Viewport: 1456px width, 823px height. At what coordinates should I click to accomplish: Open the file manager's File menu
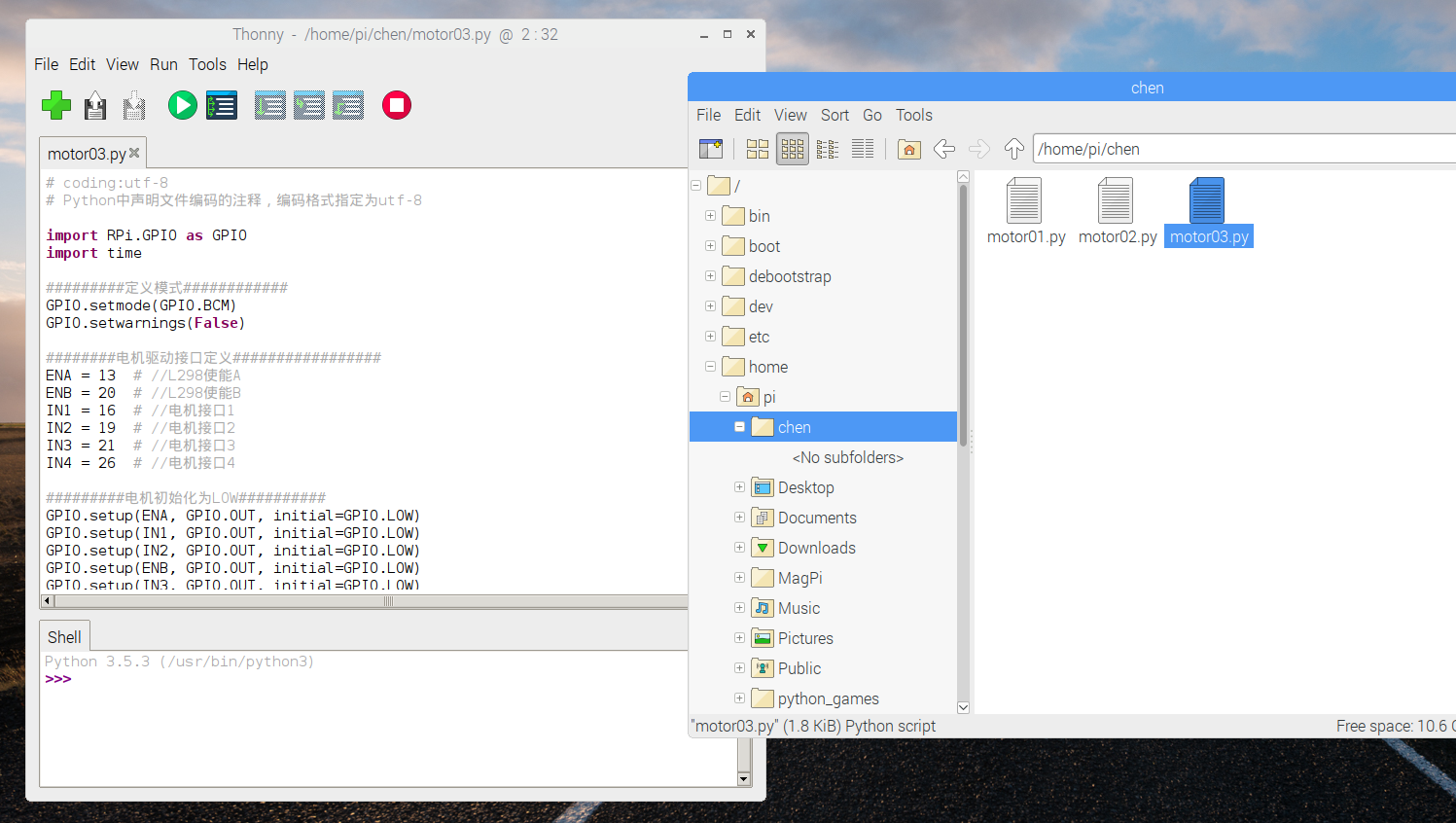[x=709, y=115]
